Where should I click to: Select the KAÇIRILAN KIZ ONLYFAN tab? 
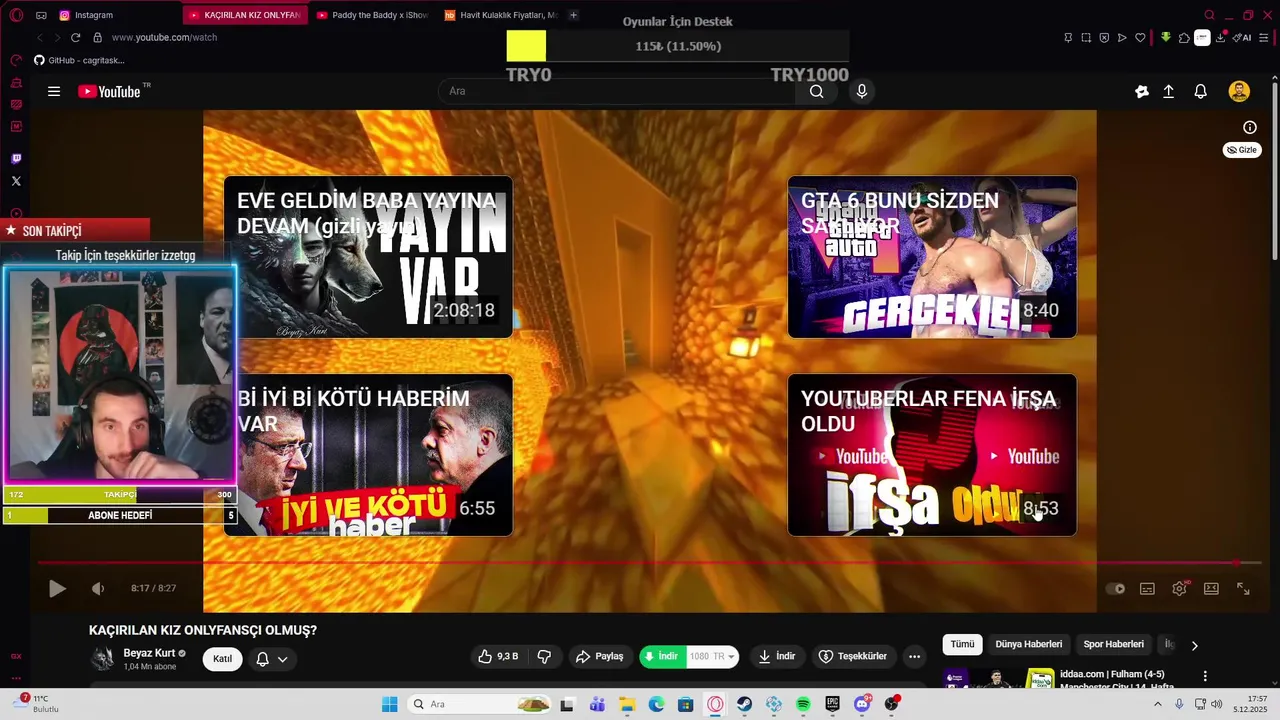point(243,15)
